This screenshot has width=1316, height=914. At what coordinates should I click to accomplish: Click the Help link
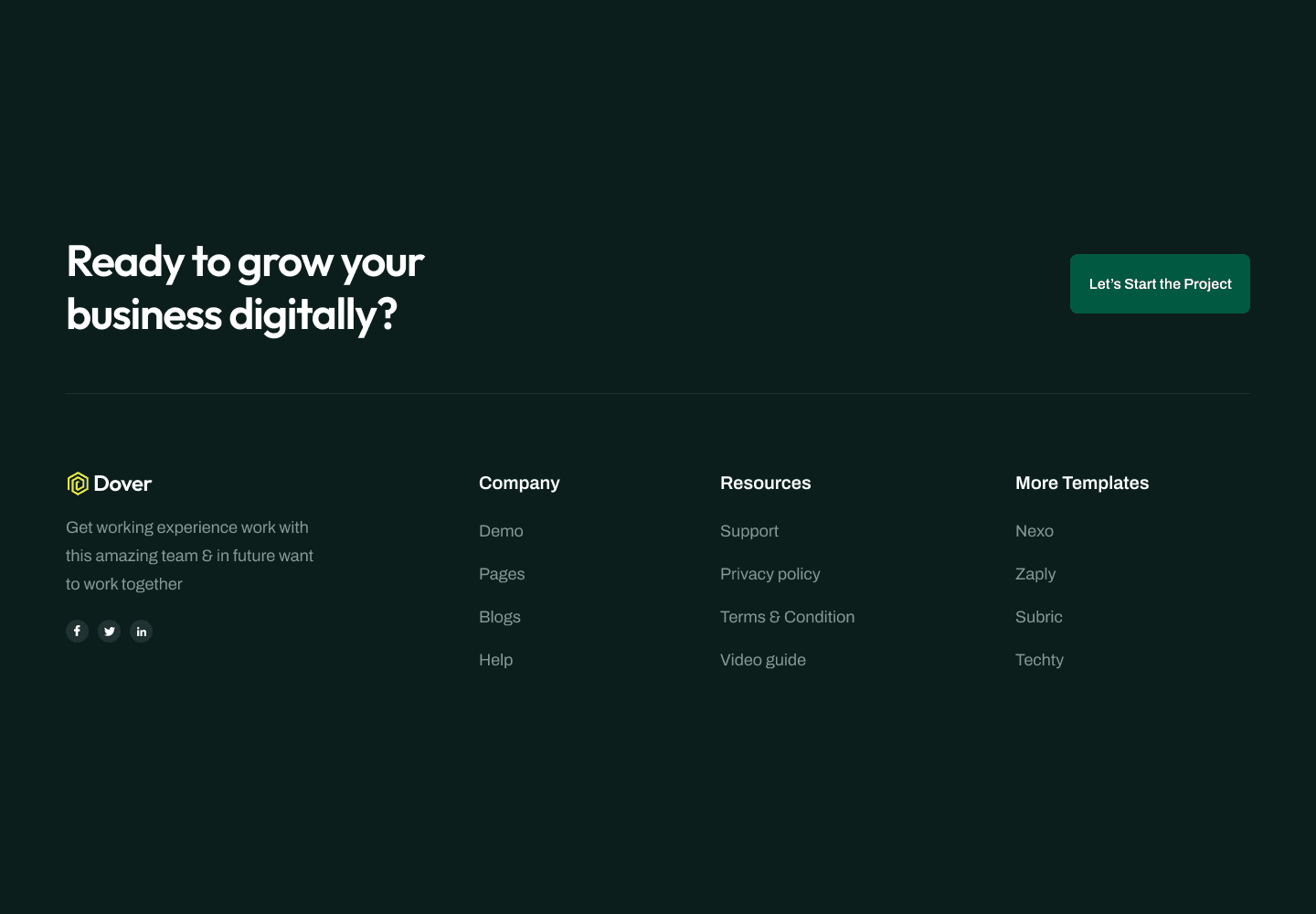(495, 659)
